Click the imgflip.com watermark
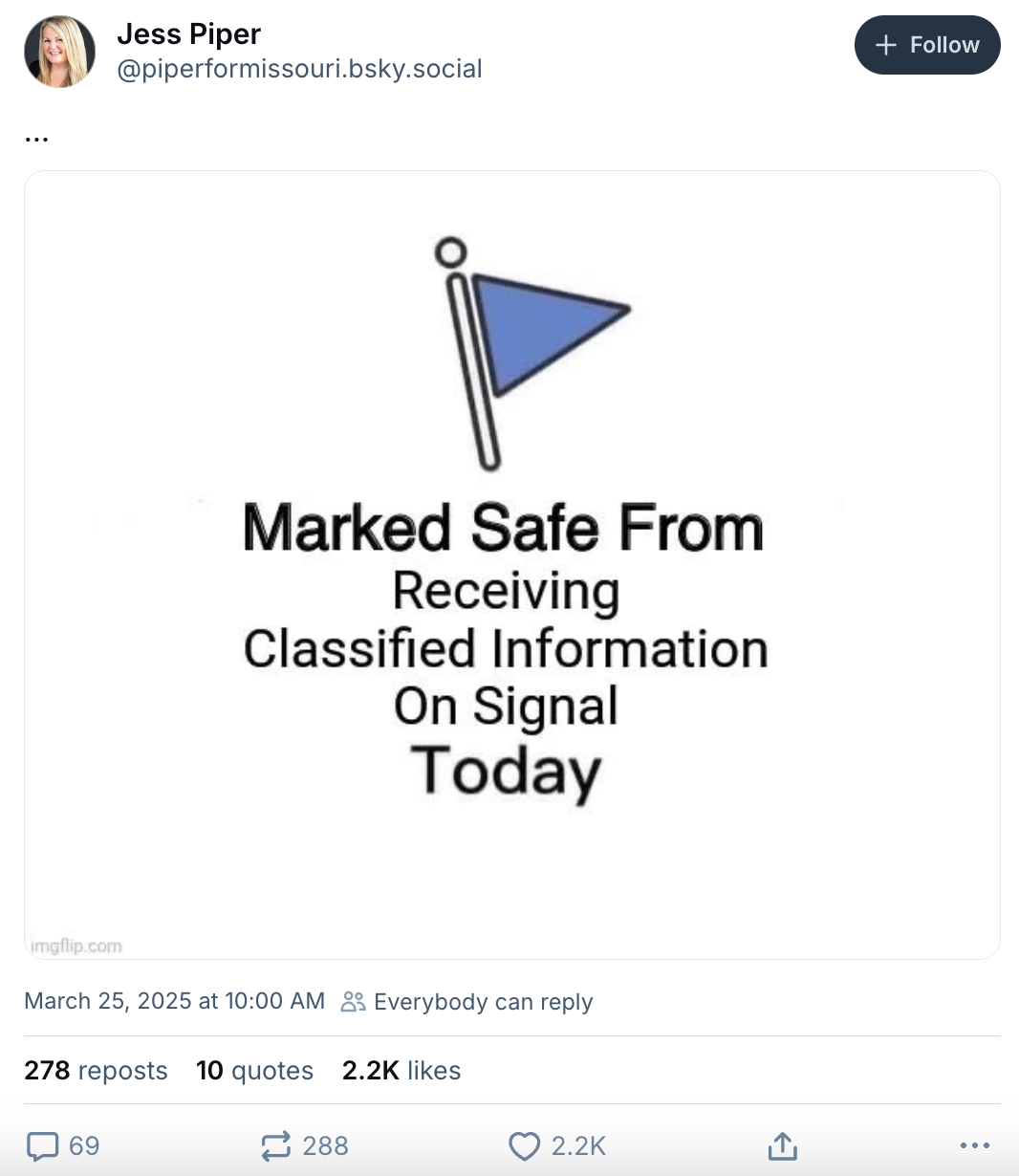The image size is (1019, 1176). click(x=76, y=946)
